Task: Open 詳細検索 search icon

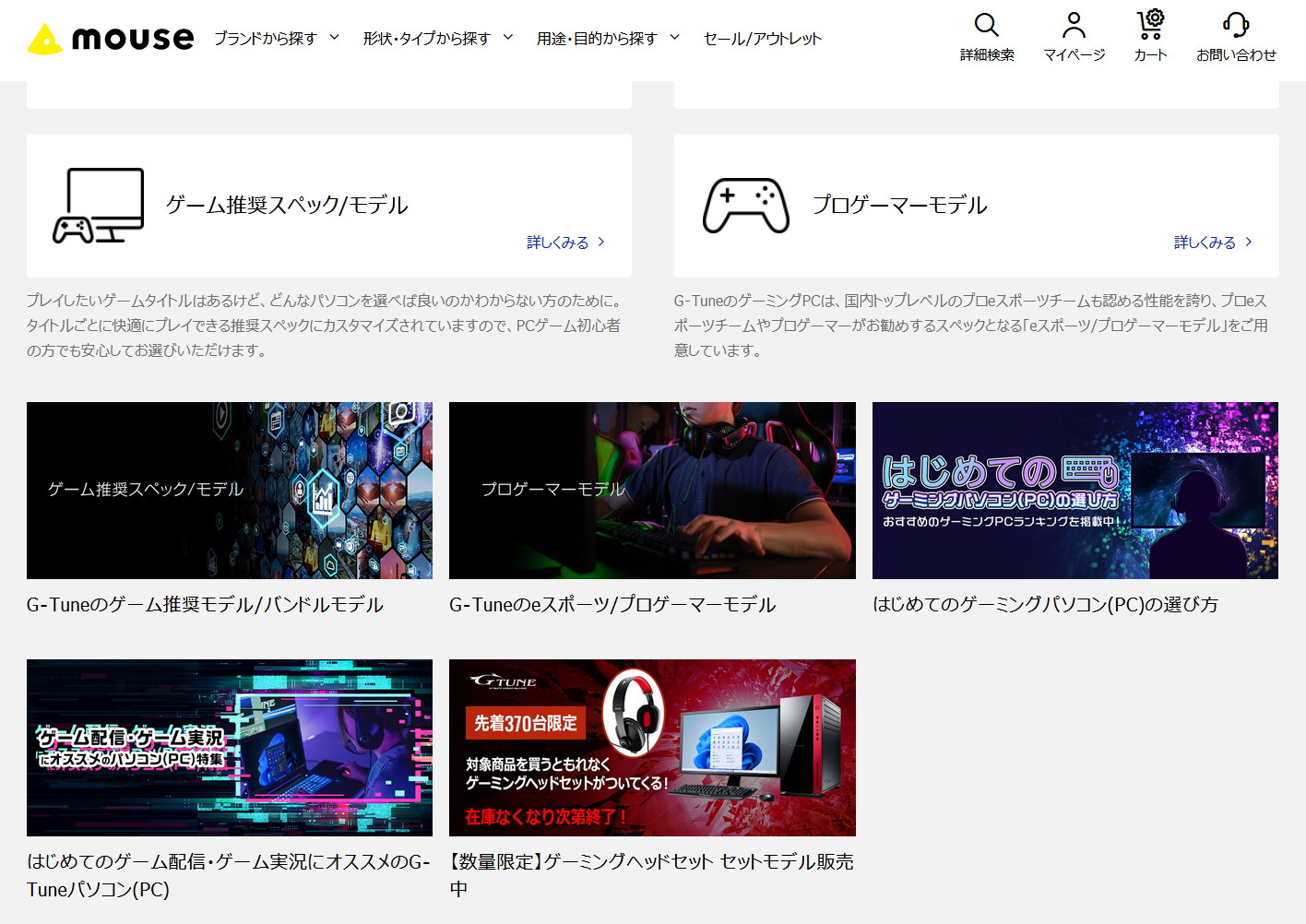Action: (x=987, y=25)
